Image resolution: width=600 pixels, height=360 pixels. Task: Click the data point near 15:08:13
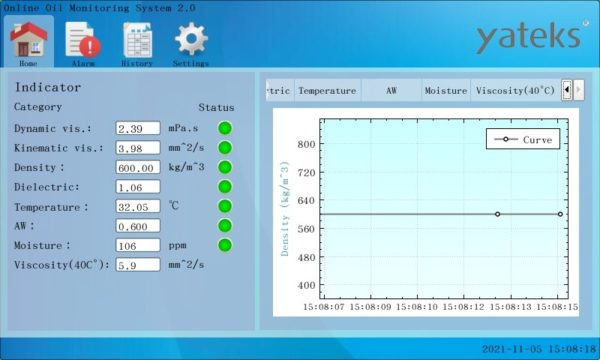coord(497,214)
